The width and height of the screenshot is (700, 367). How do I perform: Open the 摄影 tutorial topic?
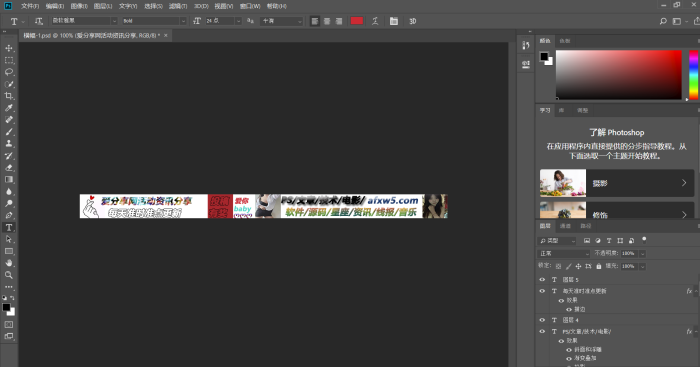click(617, 183)
